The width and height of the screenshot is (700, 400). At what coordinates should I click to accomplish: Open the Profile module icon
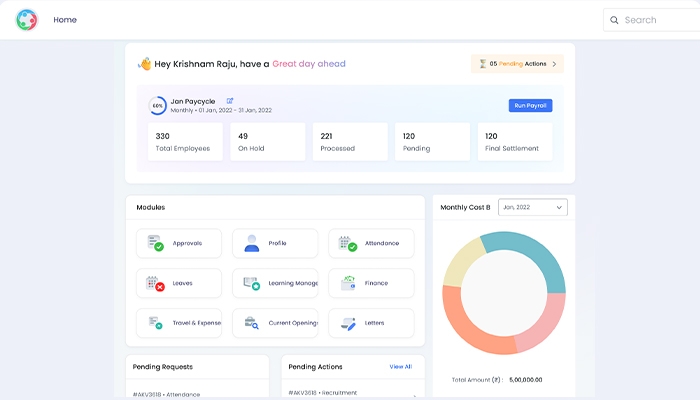tap(251, 243)
